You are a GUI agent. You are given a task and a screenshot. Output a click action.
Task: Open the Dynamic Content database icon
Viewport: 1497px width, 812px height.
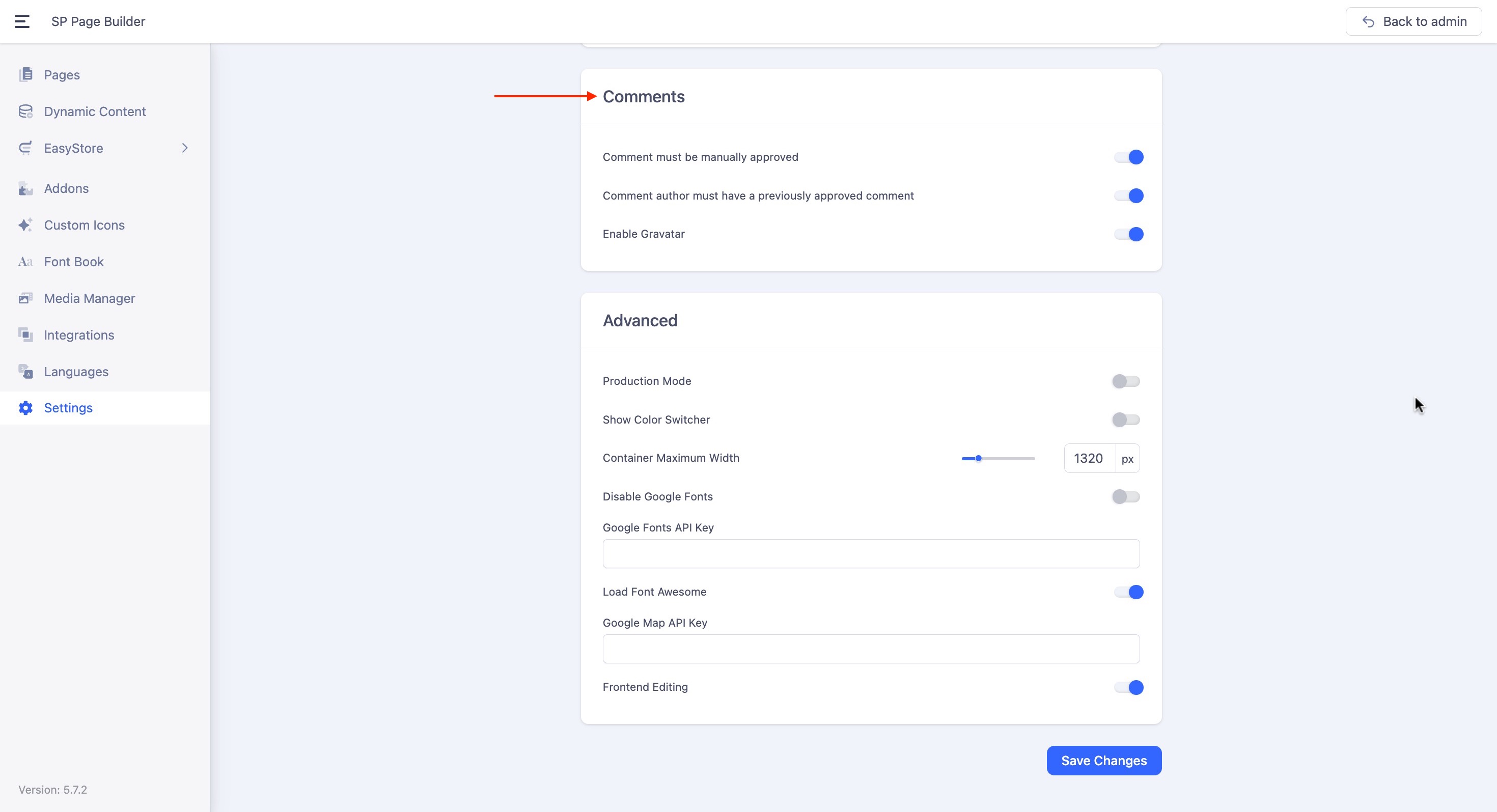pos(25,111)
